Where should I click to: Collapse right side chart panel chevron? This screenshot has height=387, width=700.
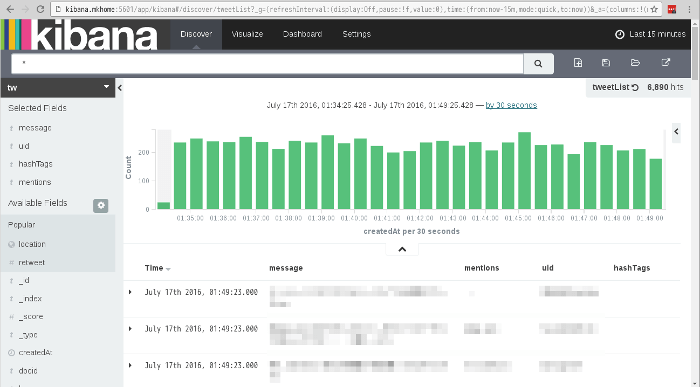click(676, 132)
